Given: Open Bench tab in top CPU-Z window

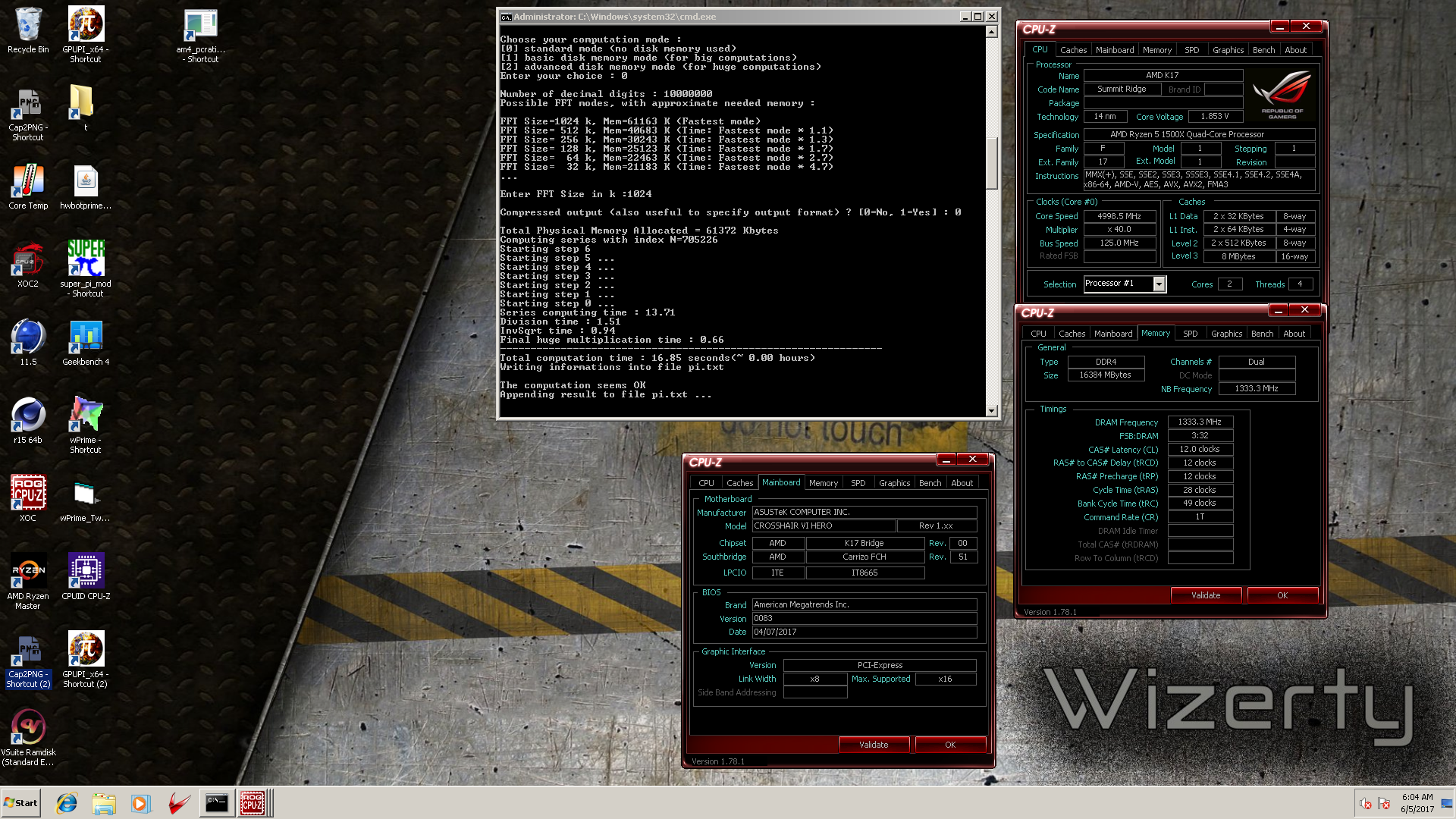Looking at the screenshot, I should [x=1263, y=50].
